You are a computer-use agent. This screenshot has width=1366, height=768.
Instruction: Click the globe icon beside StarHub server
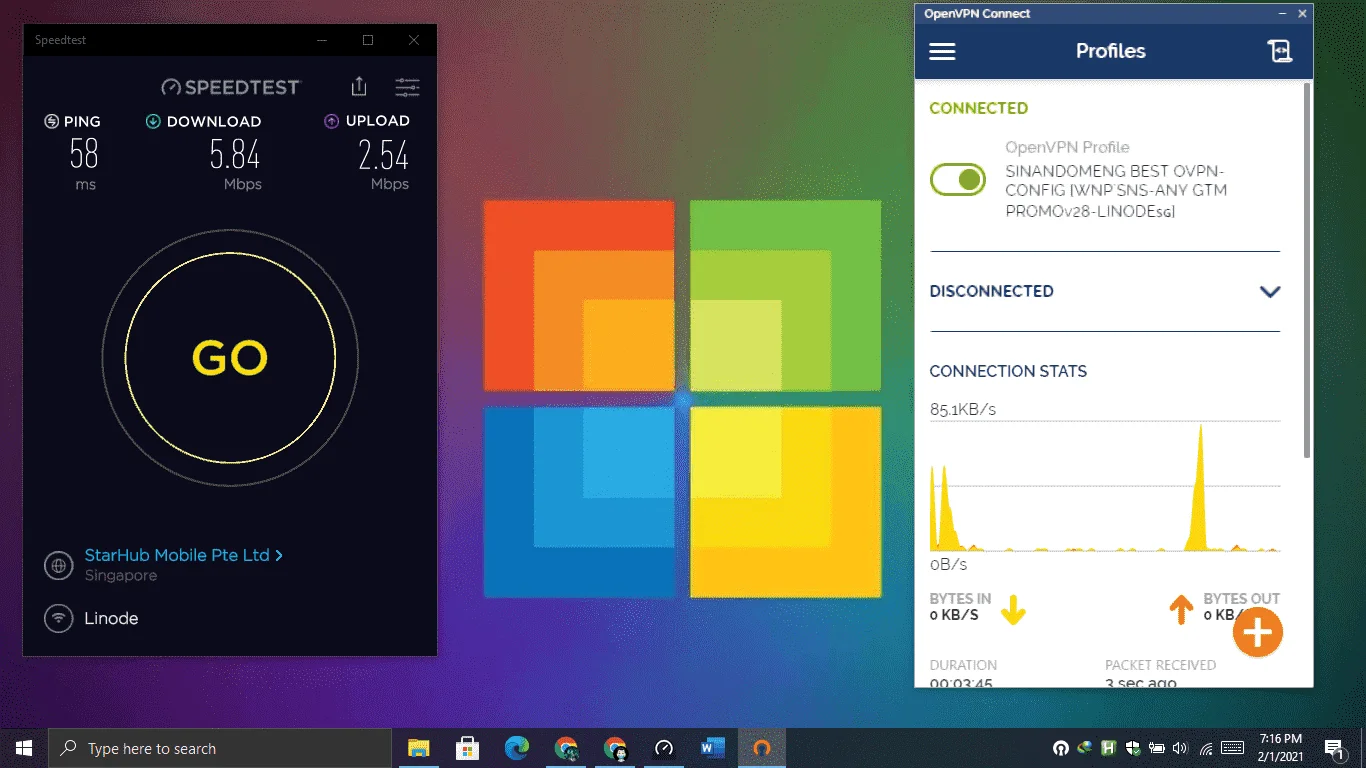click(x=59, y=565)
